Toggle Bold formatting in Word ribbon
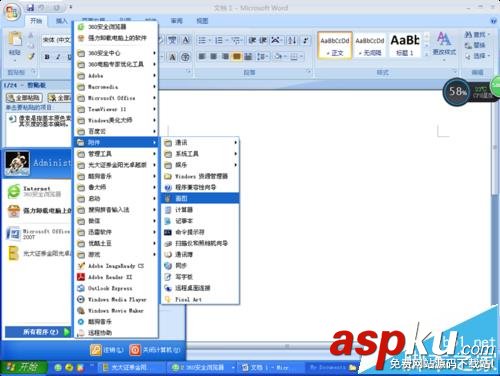The image size is (500, 376). click(47, 57)
